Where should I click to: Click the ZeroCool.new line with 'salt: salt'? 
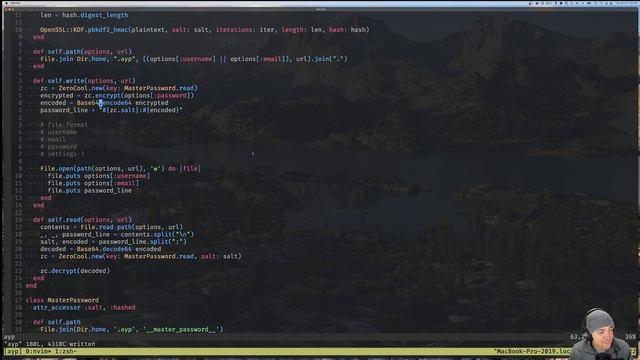(x=141, y=256)
